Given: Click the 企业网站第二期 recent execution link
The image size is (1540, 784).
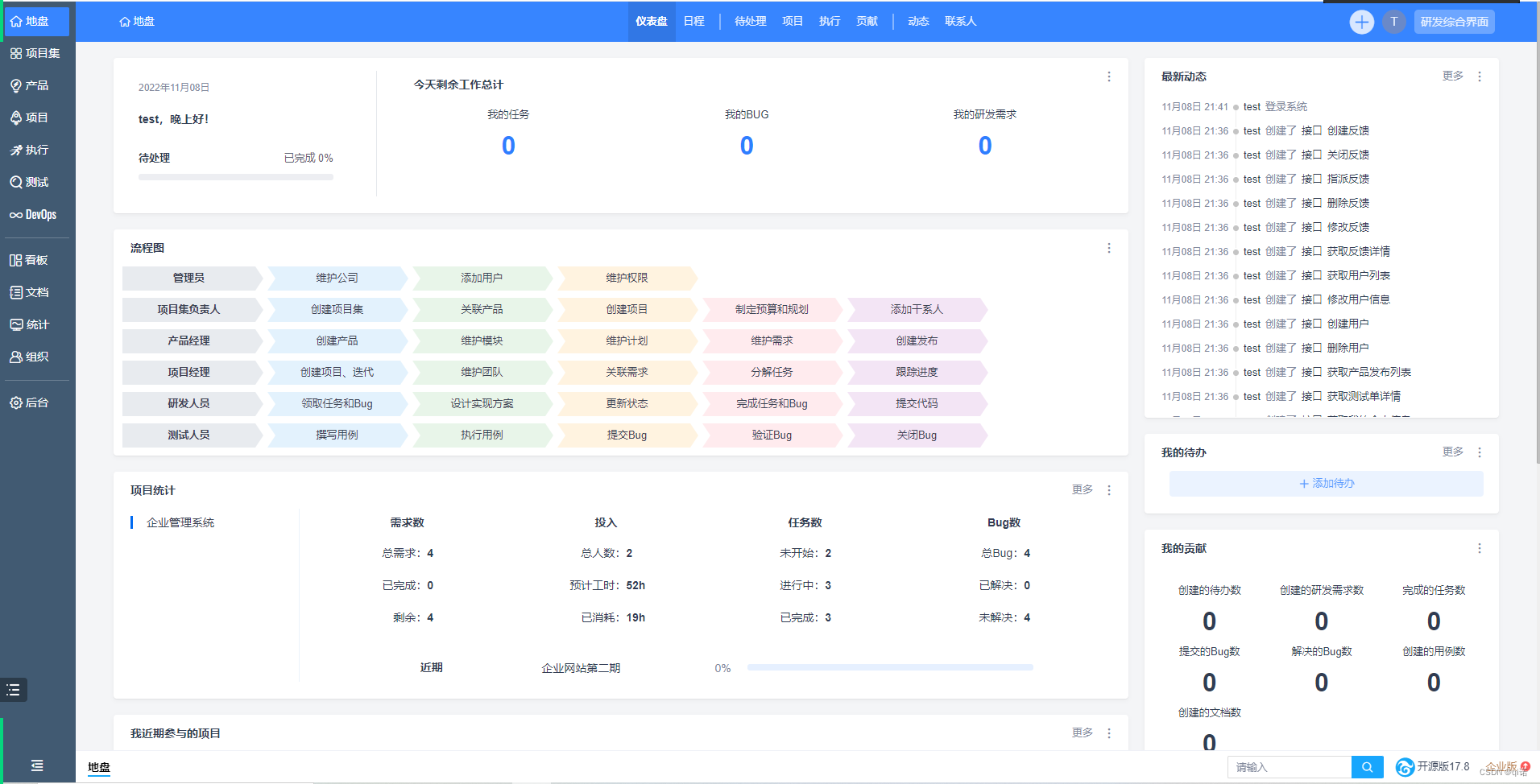Looking at the screenshot, I should pyautogui.click(x=581, y=668).
